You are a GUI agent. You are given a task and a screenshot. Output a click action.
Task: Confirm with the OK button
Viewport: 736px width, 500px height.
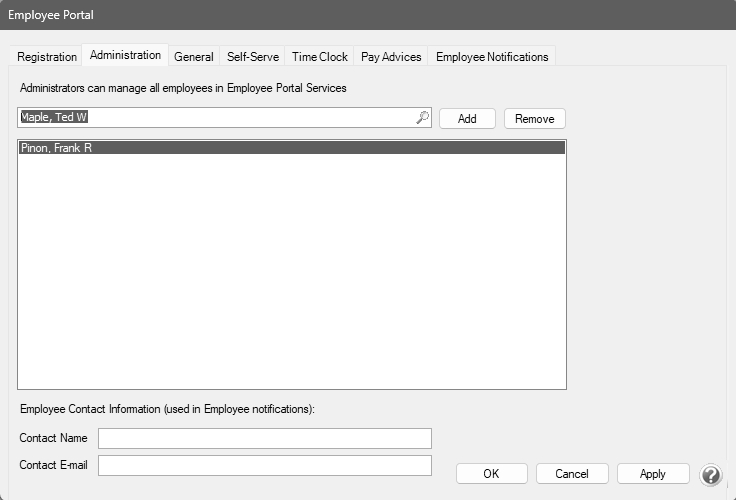(491, 474)
